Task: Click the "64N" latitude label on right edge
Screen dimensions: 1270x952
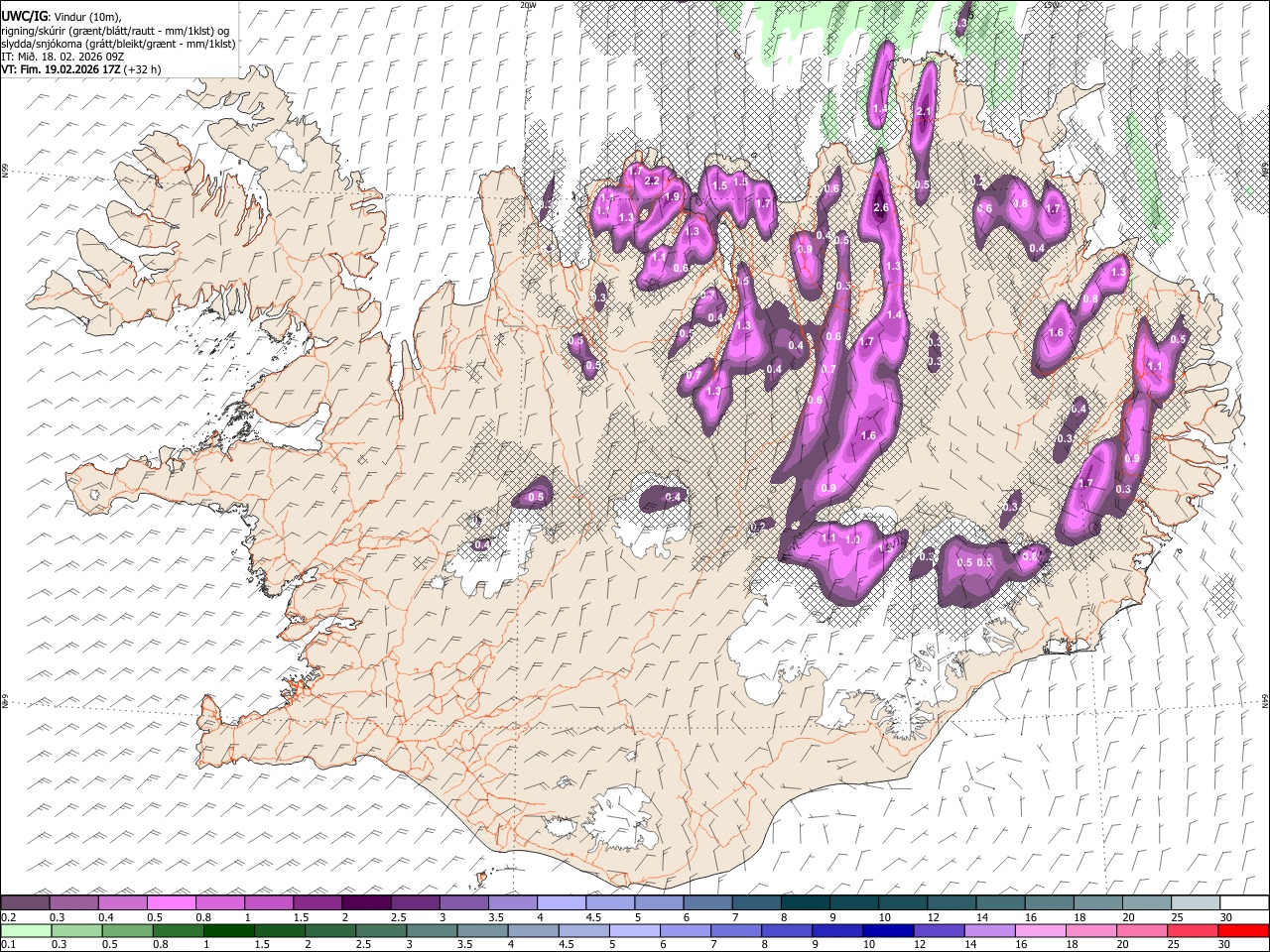Action: (x=1265, y=700)
